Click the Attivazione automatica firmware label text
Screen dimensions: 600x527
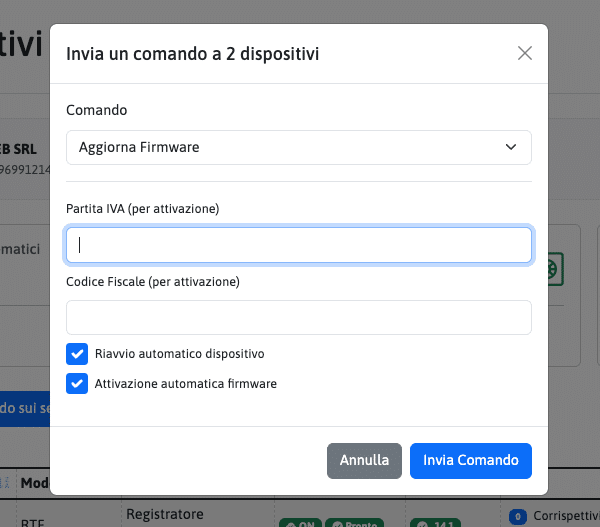186,383
